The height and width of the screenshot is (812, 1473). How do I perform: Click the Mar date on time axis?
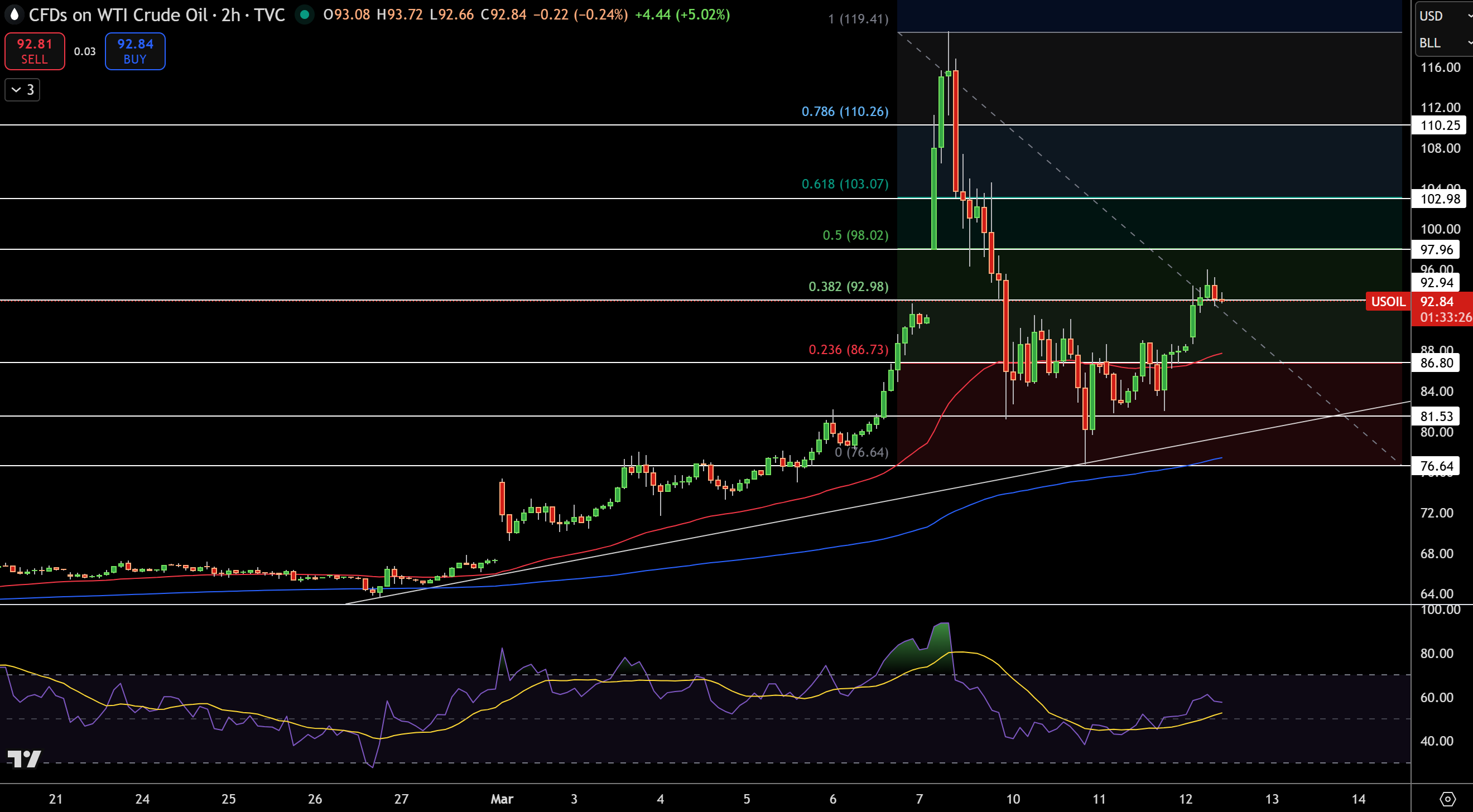[x=502, y=799]
